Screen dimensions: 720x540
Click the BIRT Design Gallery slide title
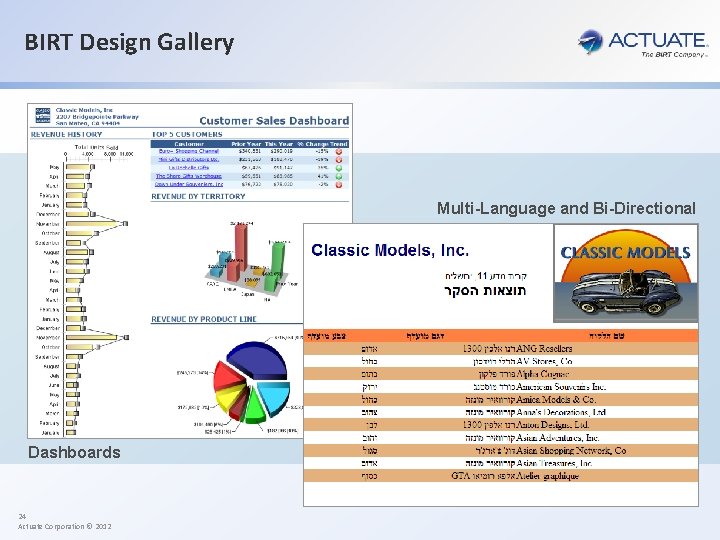click(x=129, y=42)
